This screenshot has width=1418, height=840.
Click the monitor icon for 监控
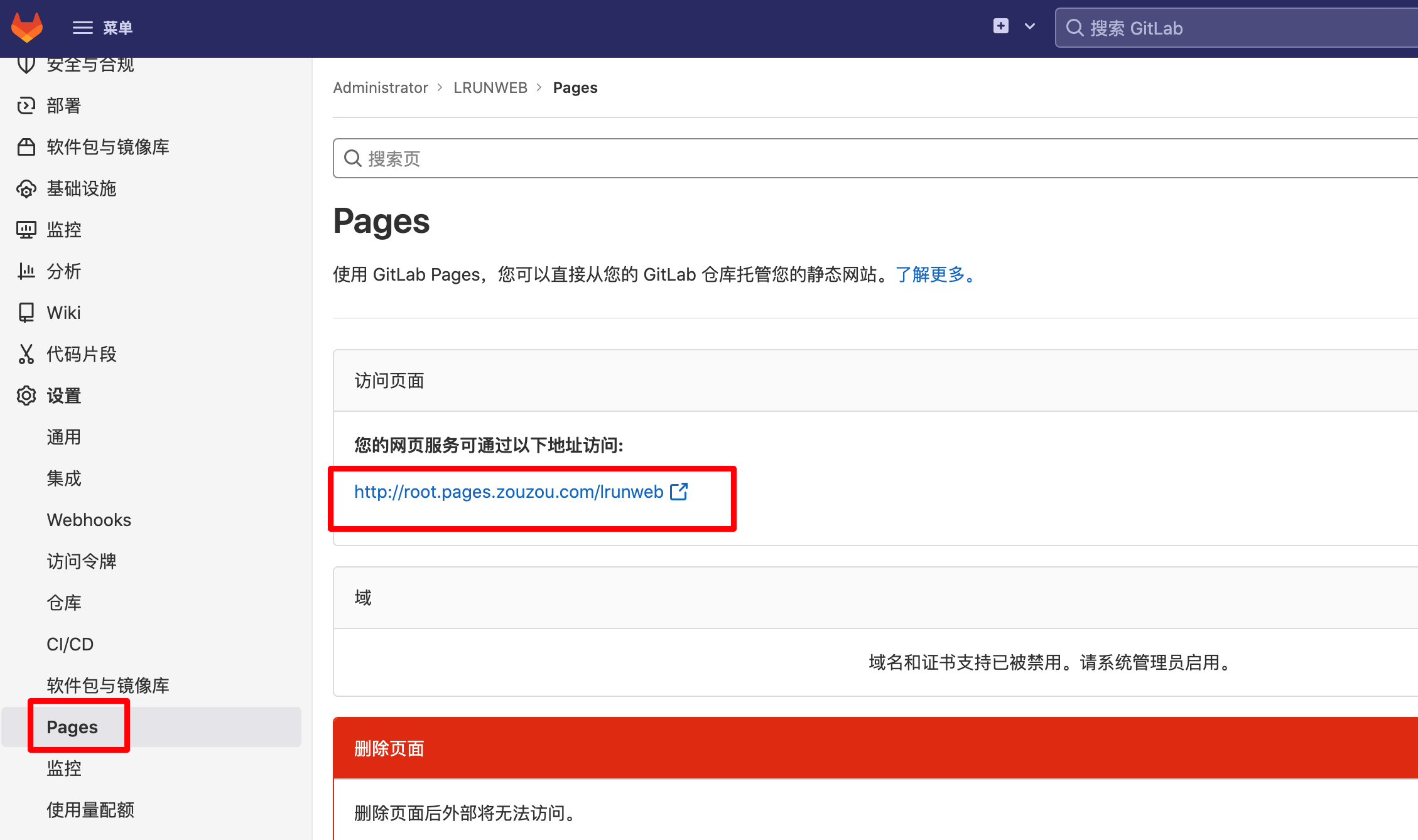point(26,230)
